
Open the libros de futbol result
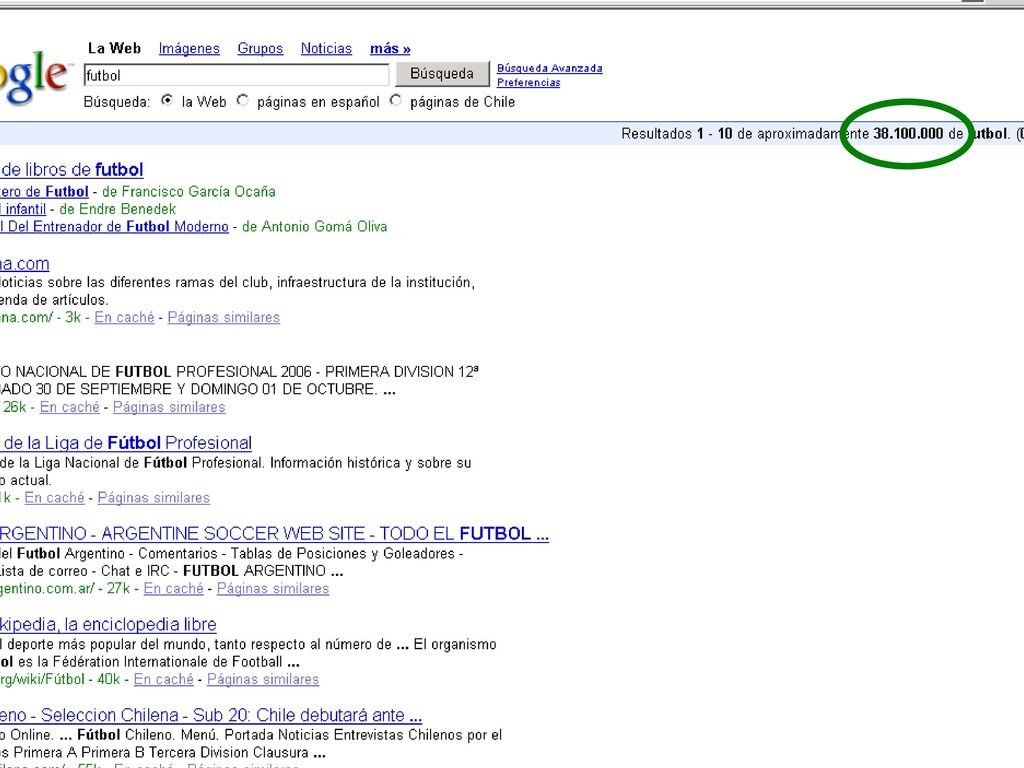72,170
